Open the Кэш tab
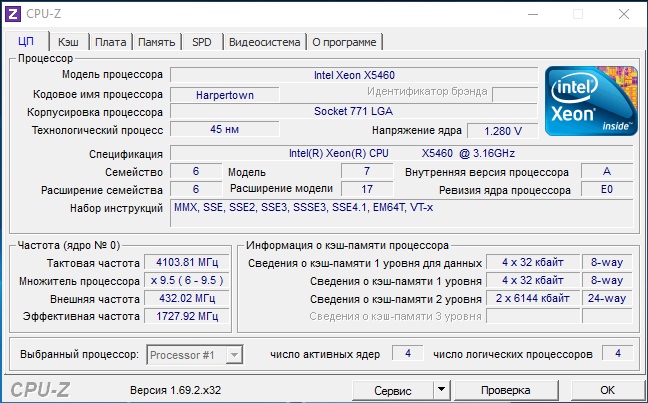This screenshot has width=648, height=403. (69, 42)
